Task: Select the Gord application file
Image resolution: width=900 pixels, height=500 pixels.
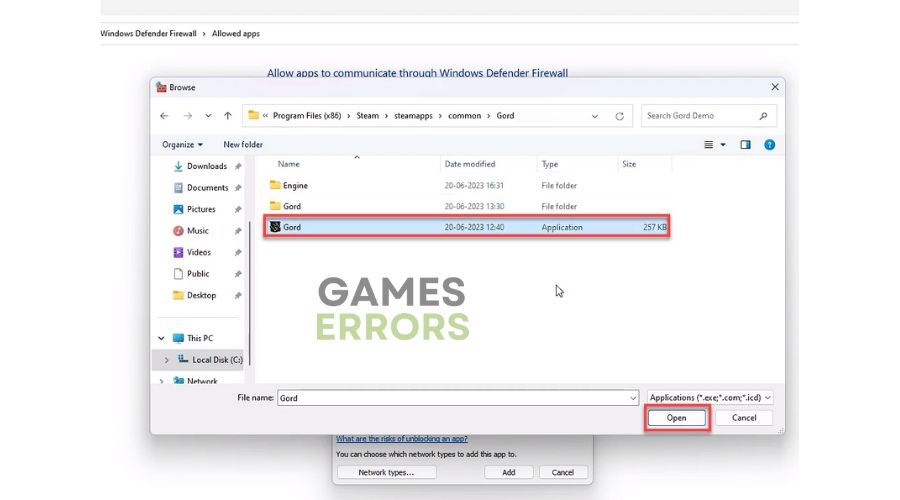Action: pos(467,227)
